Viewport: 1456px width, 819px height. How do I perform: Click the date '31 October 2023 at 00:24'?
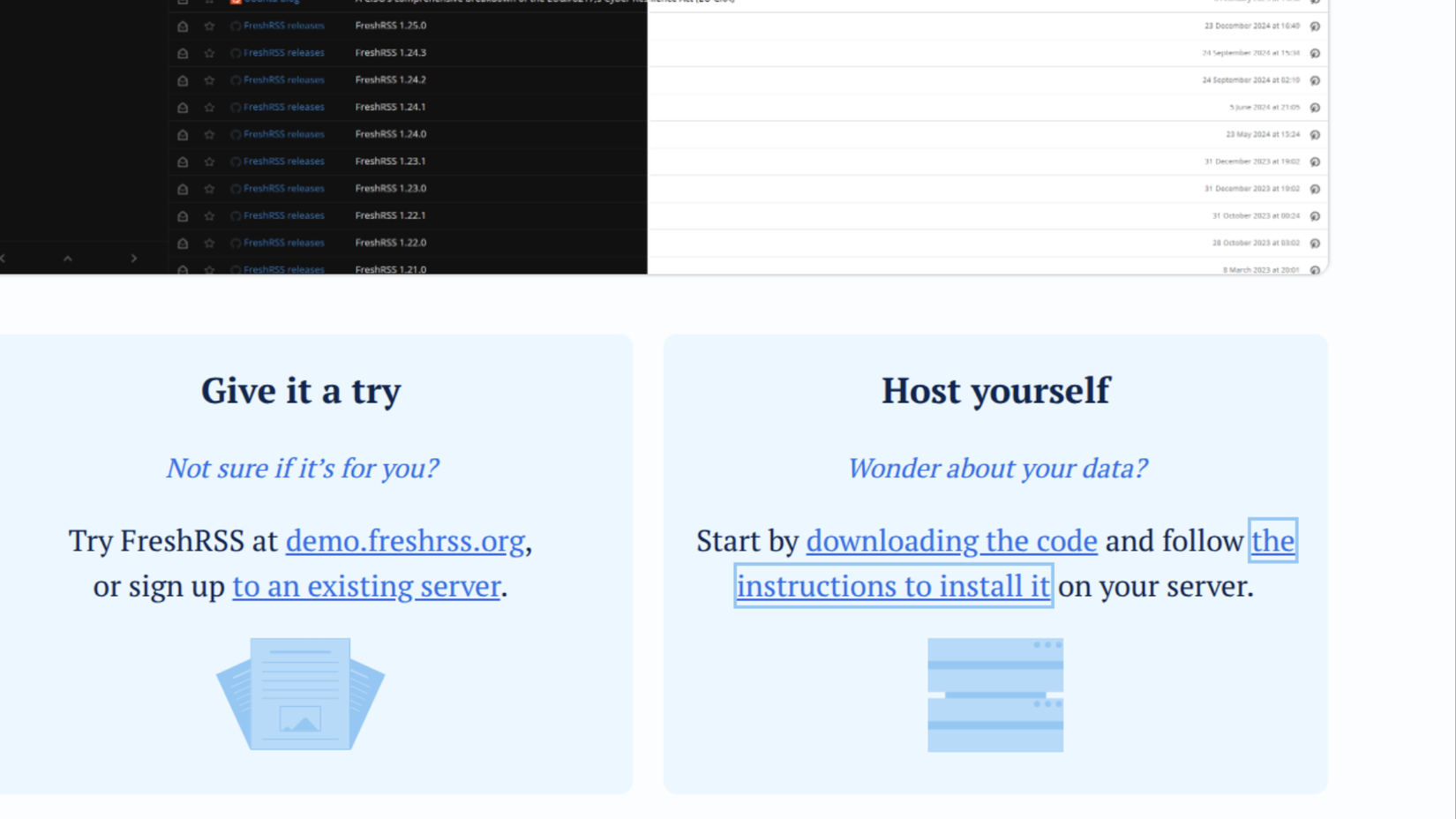coord(1256,216)
